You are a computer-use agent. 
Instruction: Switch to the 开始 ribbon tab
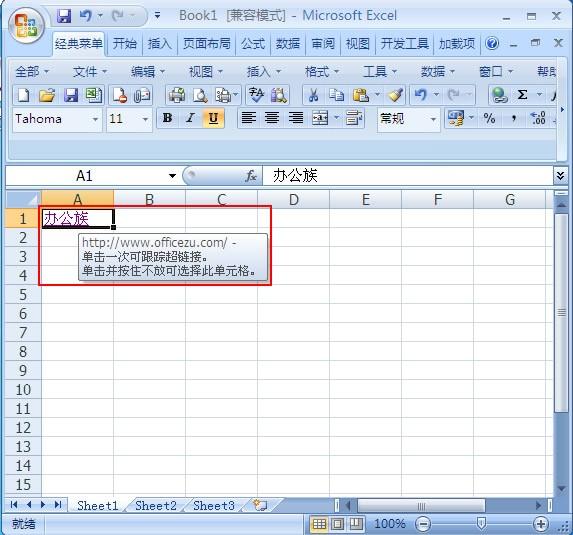pos(124,44)
